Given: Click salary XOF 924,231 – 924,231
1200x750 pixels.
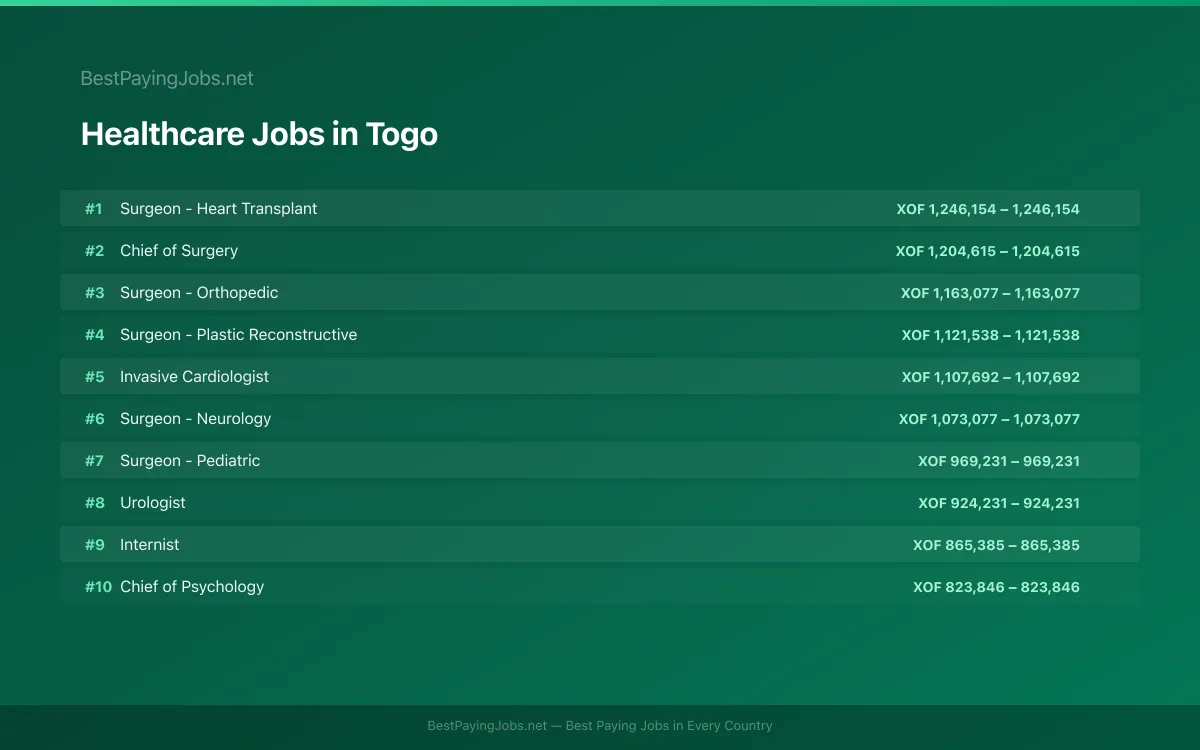Looking at the screenshot, I should tap(999, 503).
